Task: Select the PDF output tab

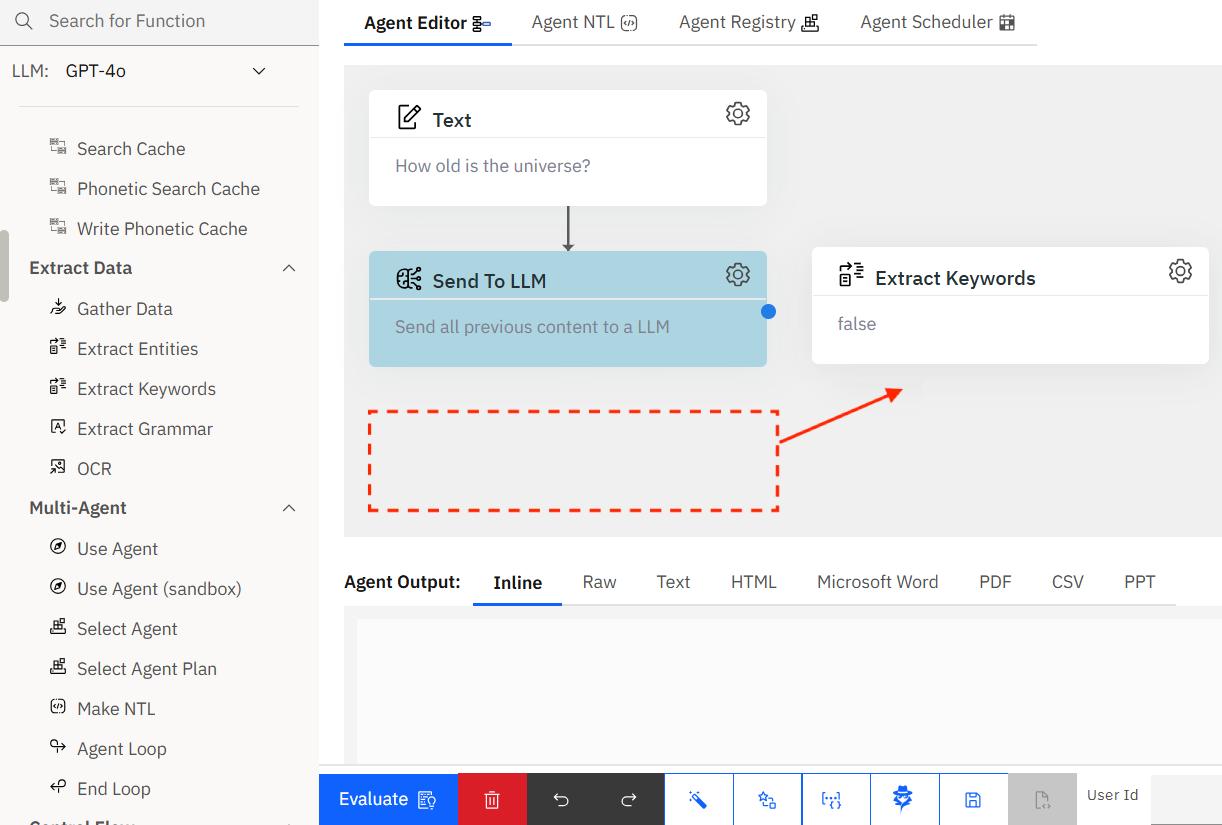Action: pyautogui.click(x=995, y=582)
